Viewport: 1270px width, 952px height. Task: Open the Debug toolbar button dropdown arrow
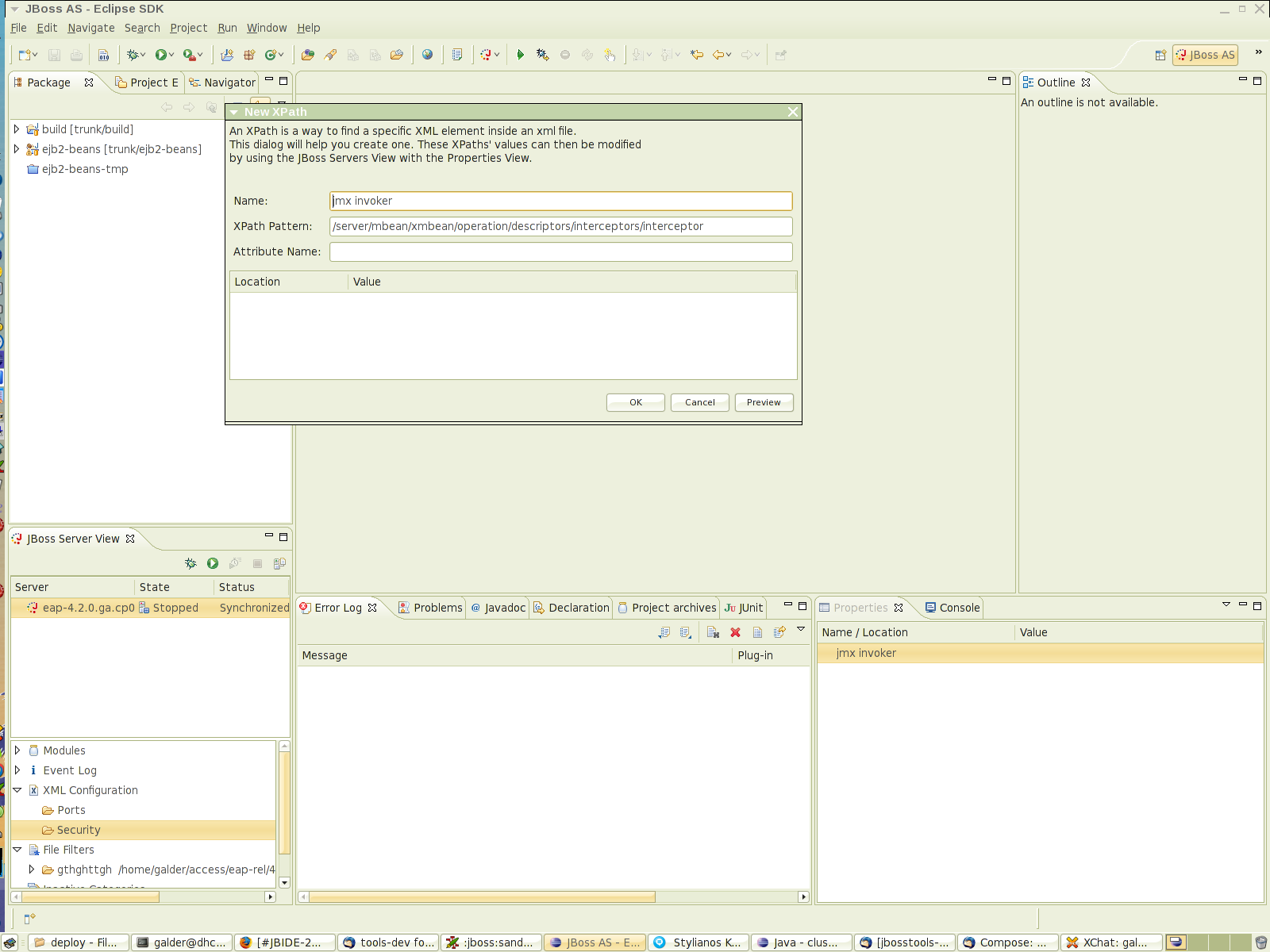(x=143, y=55)
